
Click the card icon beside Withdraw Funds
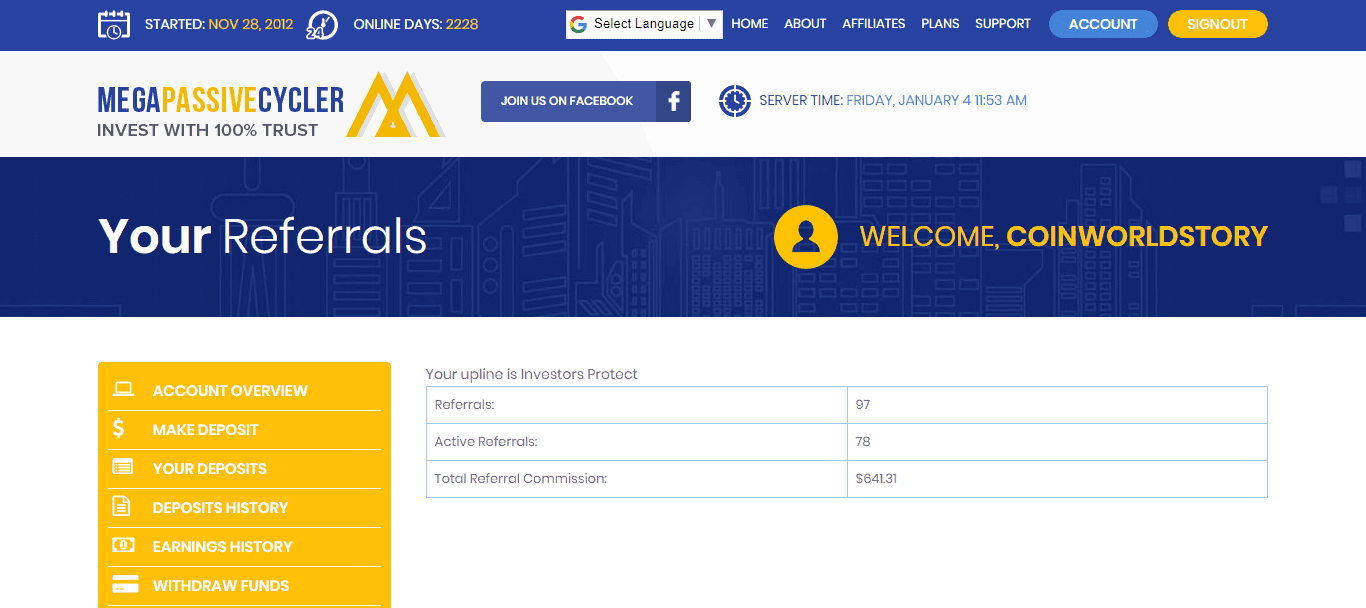[125, 584]
